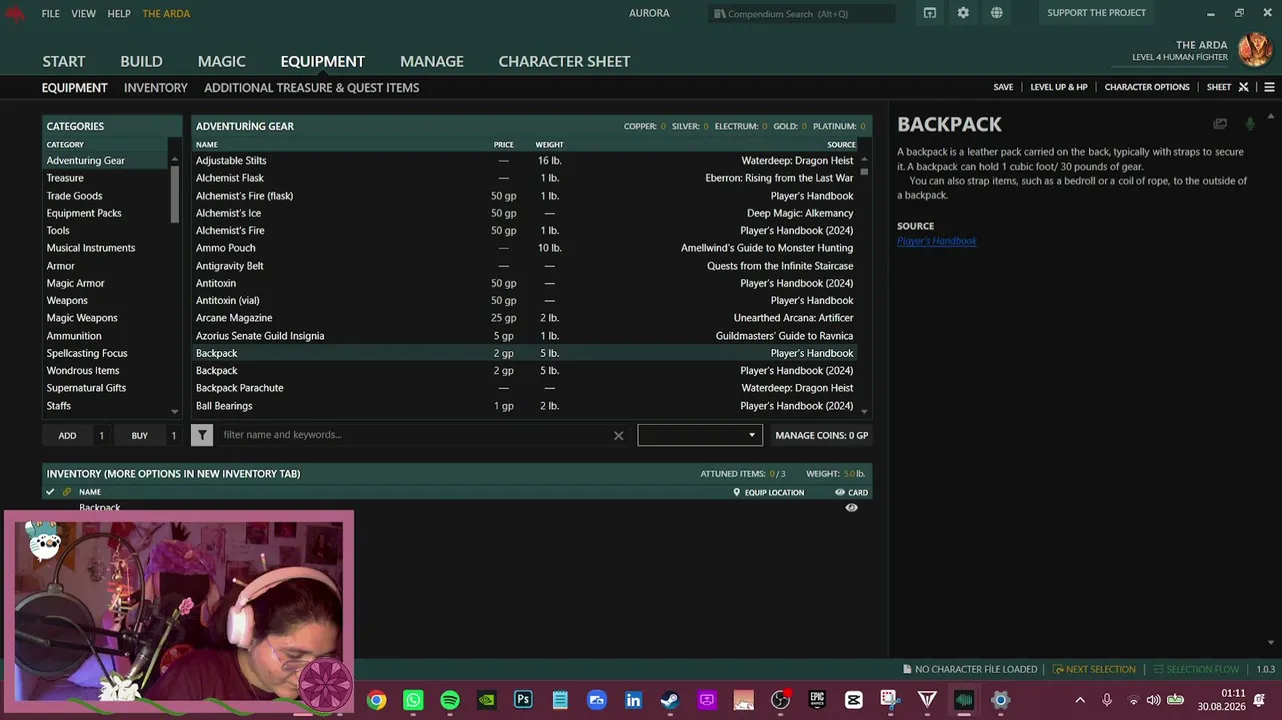Open the settings gear in title bar

click(x=963, y=13)
